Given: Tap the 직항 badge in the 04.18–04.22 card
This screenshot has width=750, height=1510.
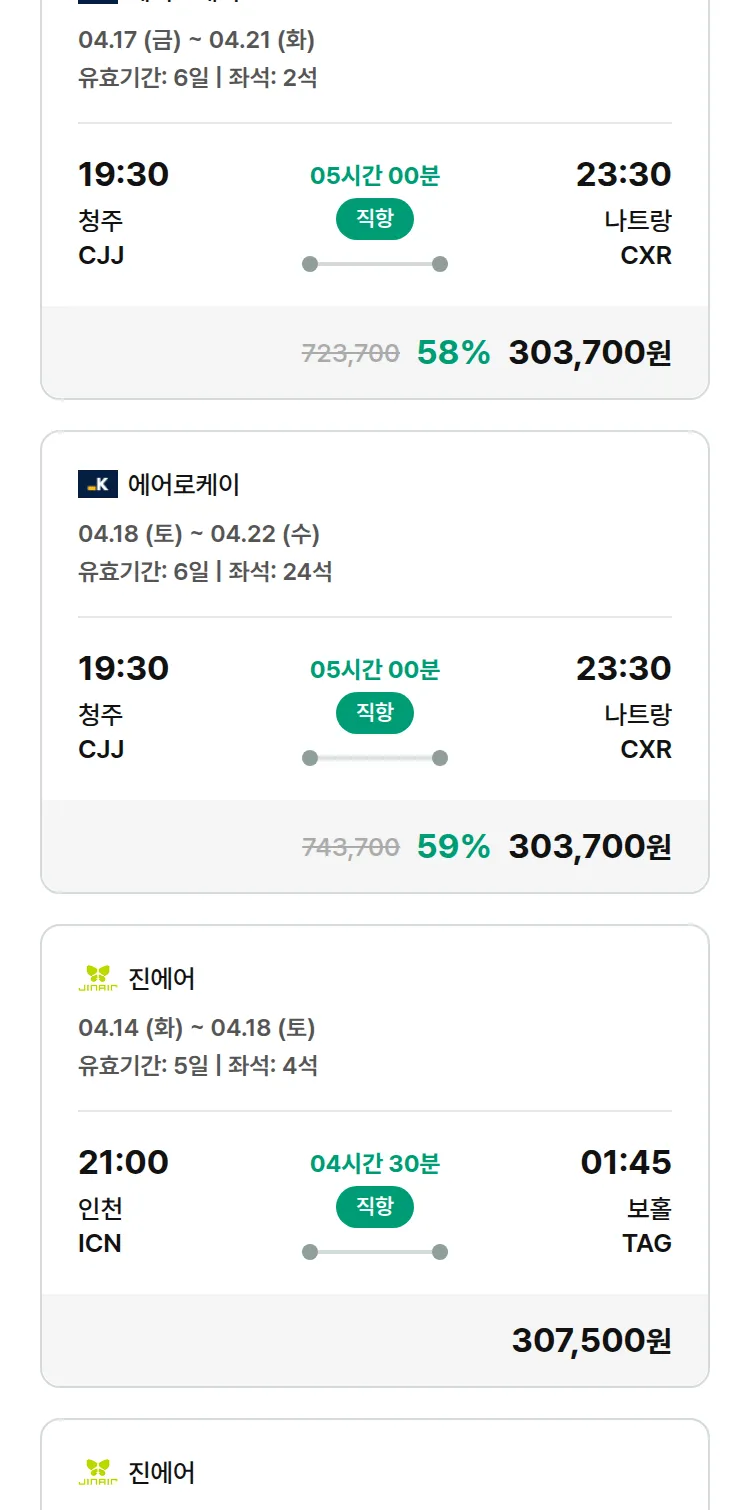Looking at the screenshot, I should (x=374, y=713).
